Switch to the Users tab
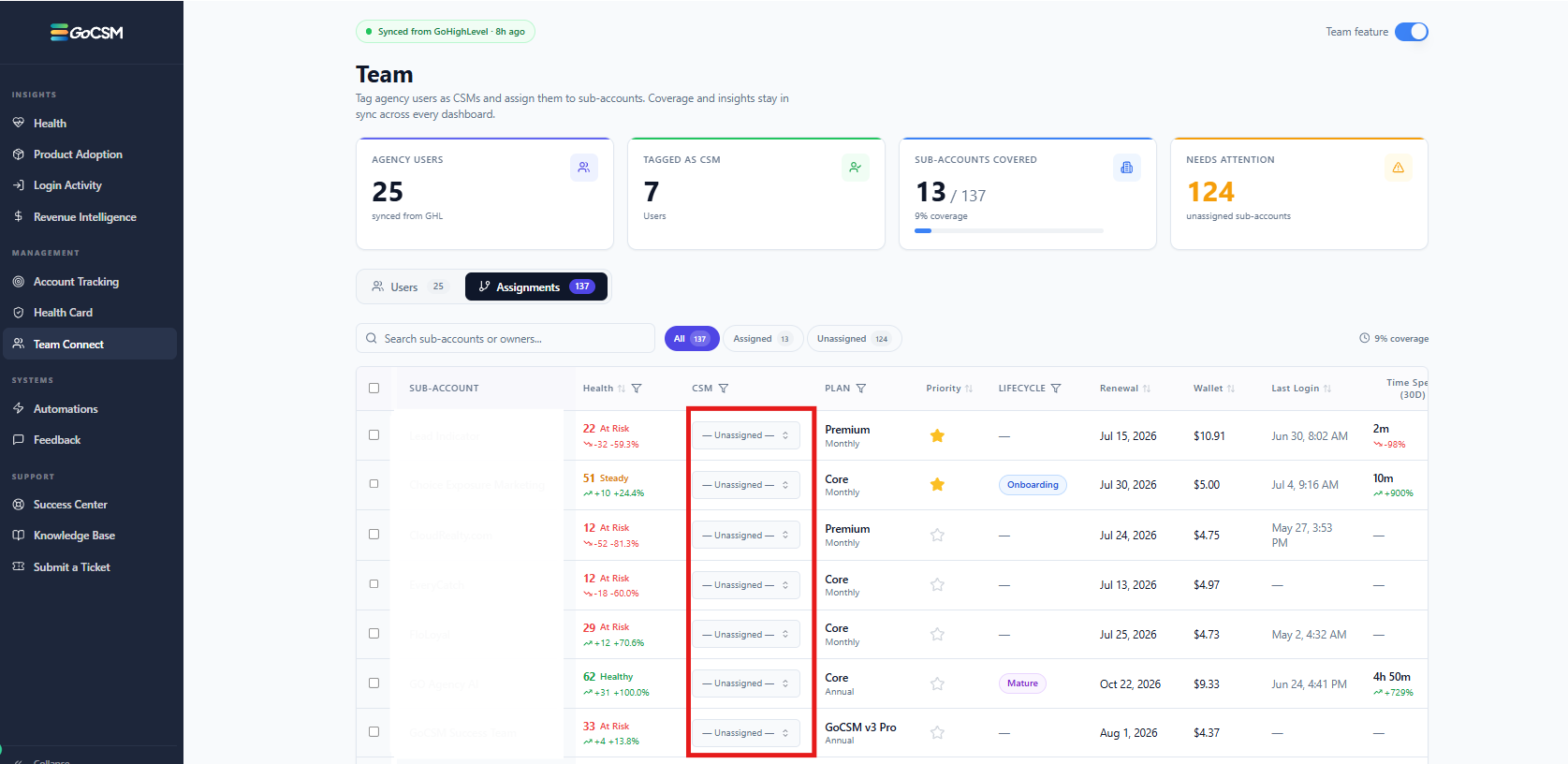The width and height of the screenshot is (1568, 764). (x=410, y=286)
